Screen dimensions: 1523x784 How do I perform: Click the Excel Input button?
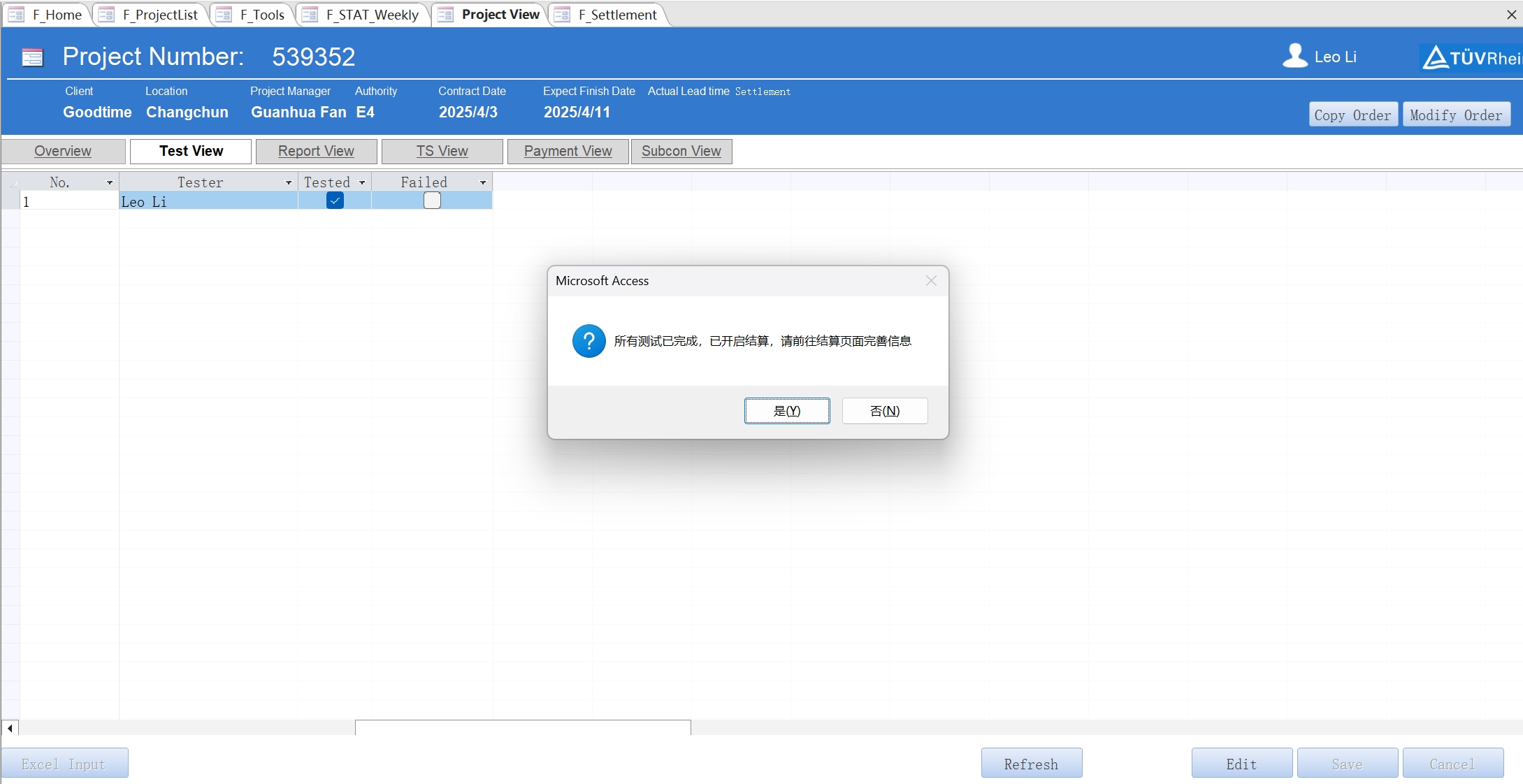tap(64, 763)
